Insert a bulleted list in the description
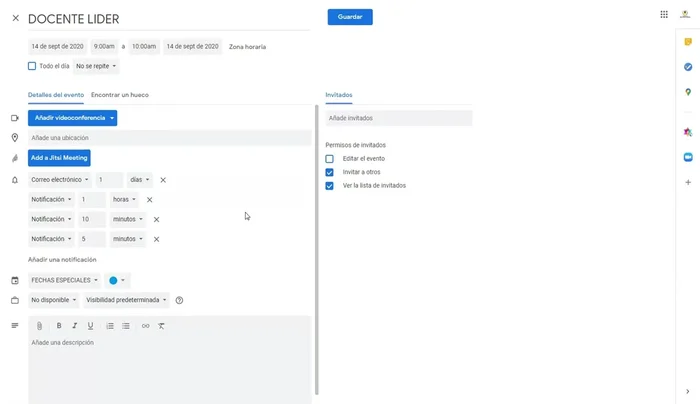Image resolution: width=700 pixels, height=404 pixels. 126,326
